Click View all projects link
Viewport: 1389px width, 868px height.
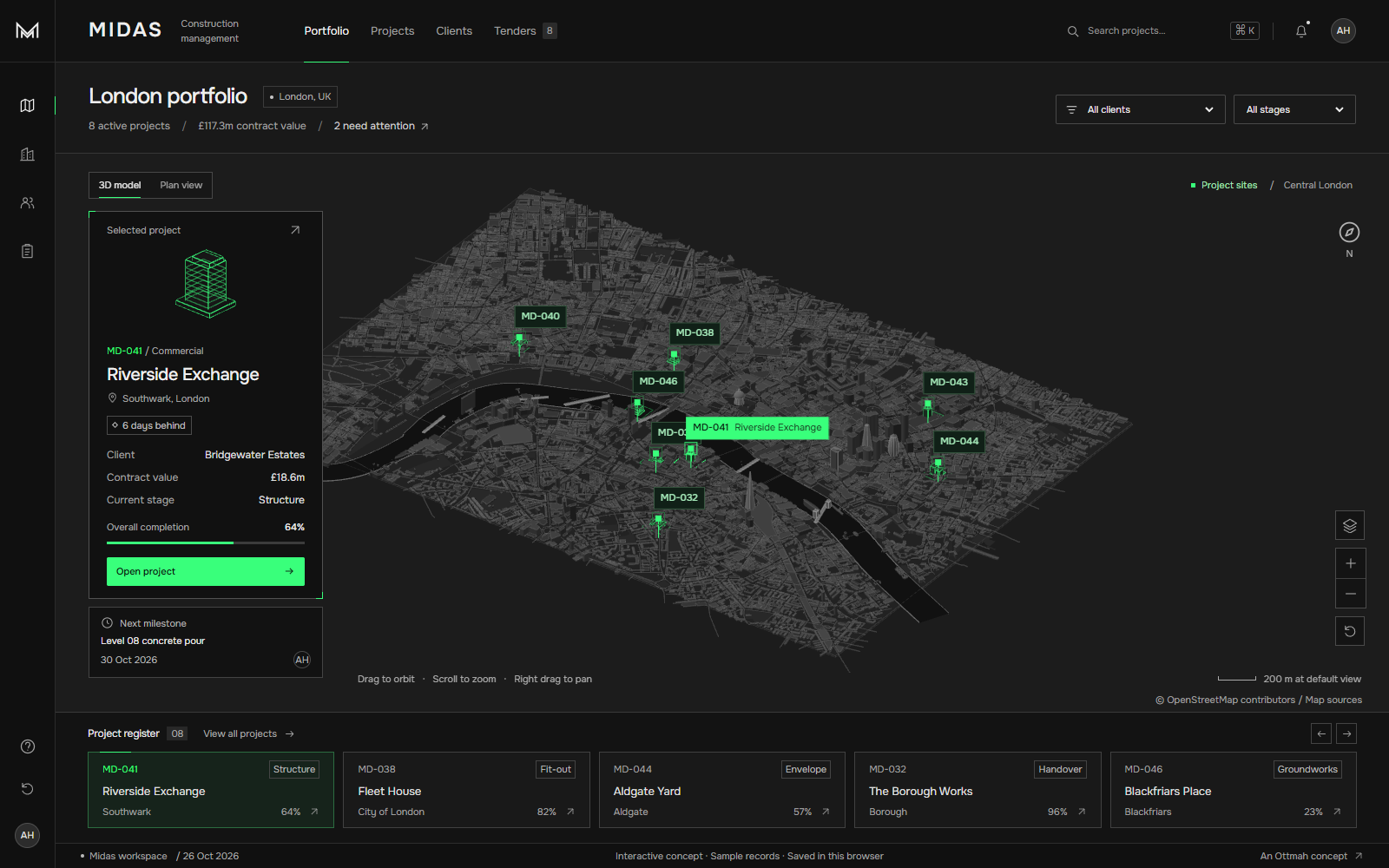point(249,733)
